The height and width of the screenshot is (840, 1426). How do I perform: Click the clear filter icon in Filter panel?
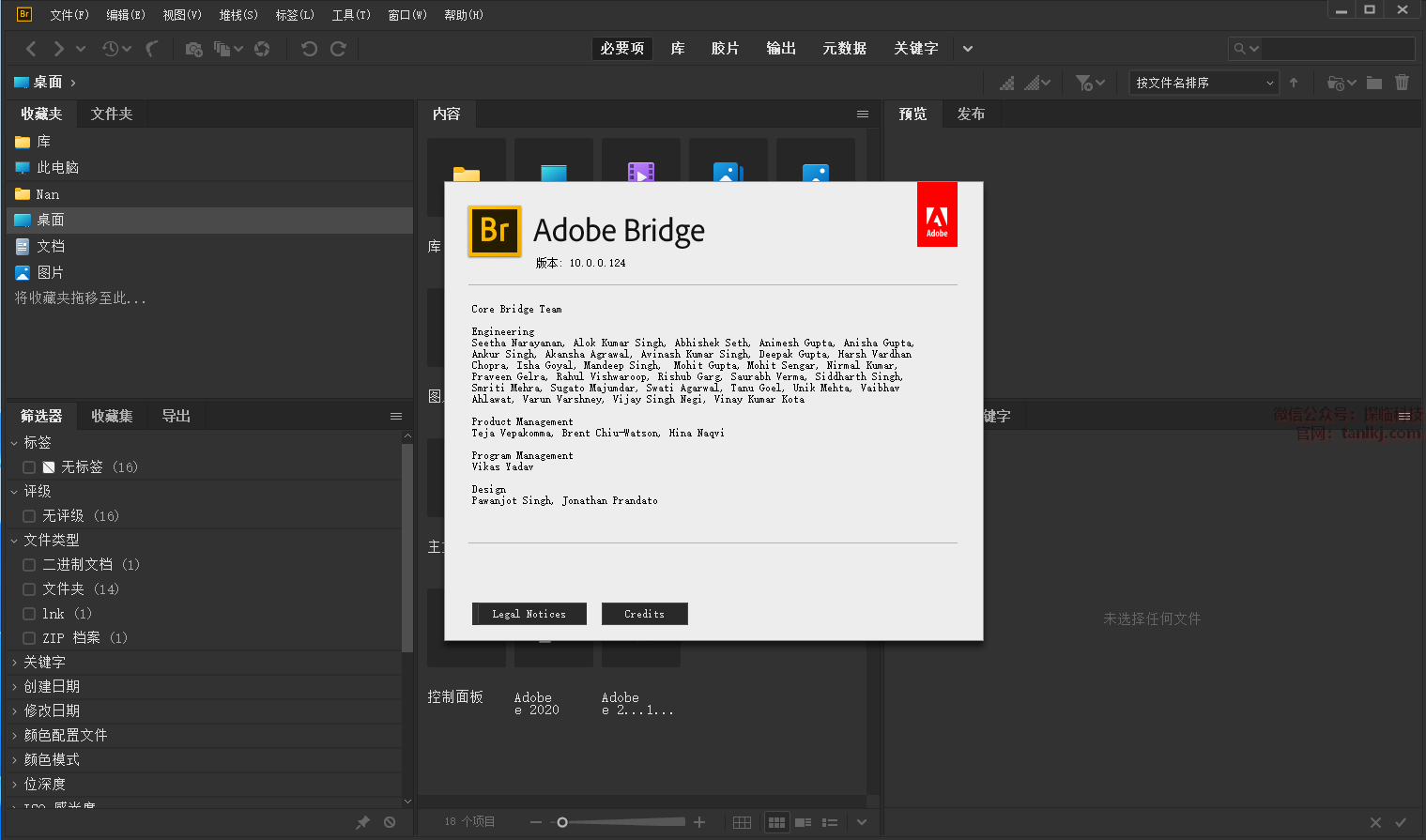point(390,822)
